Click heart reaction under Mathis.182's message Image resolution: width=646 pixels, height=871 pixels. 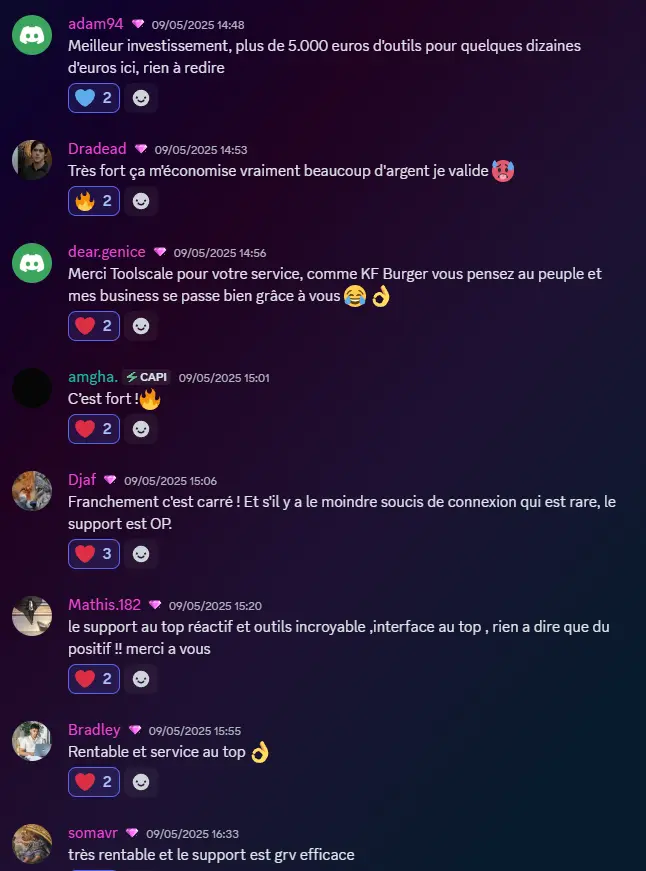pyautogui.click(x=94, y=679)
